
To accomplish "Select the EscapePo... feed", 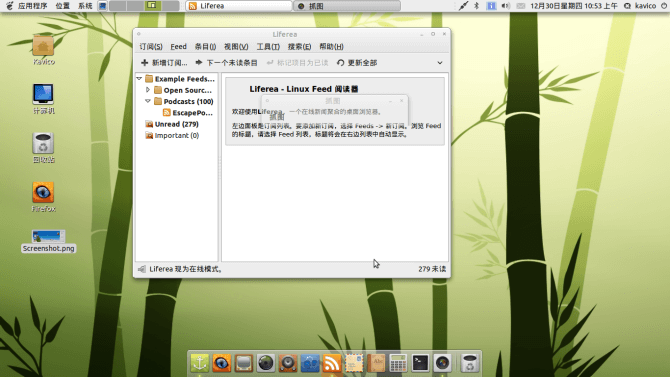I will pos(188,113).
